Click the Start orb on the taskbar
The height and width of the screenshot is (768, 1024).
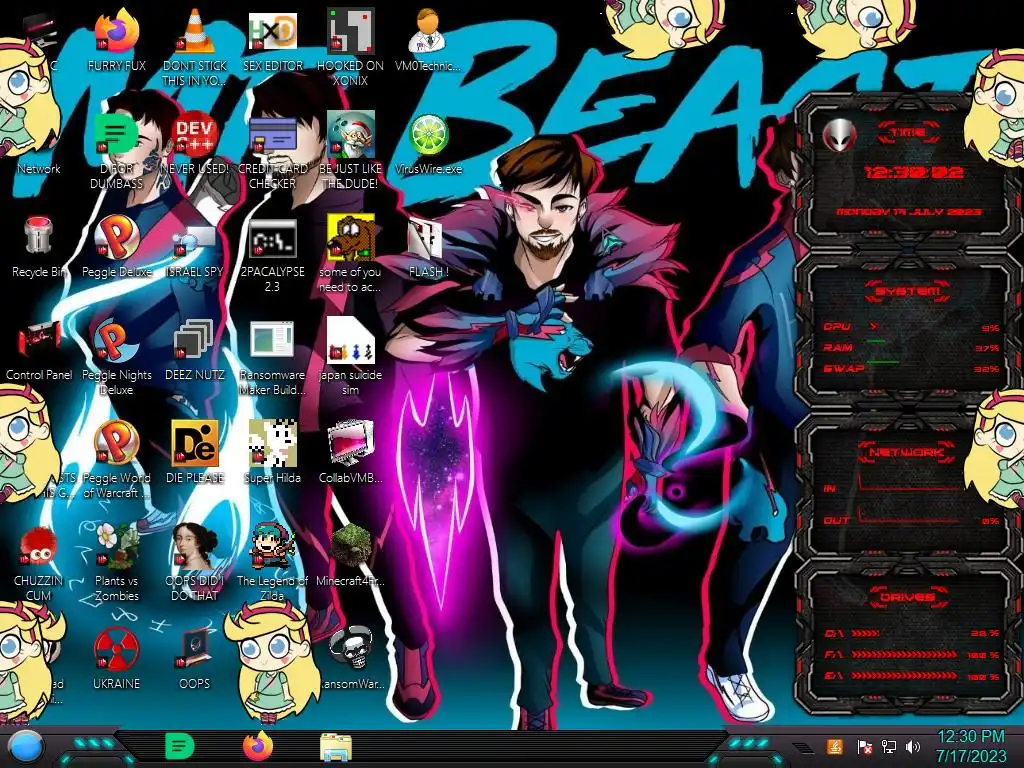[x=25, y=746]
